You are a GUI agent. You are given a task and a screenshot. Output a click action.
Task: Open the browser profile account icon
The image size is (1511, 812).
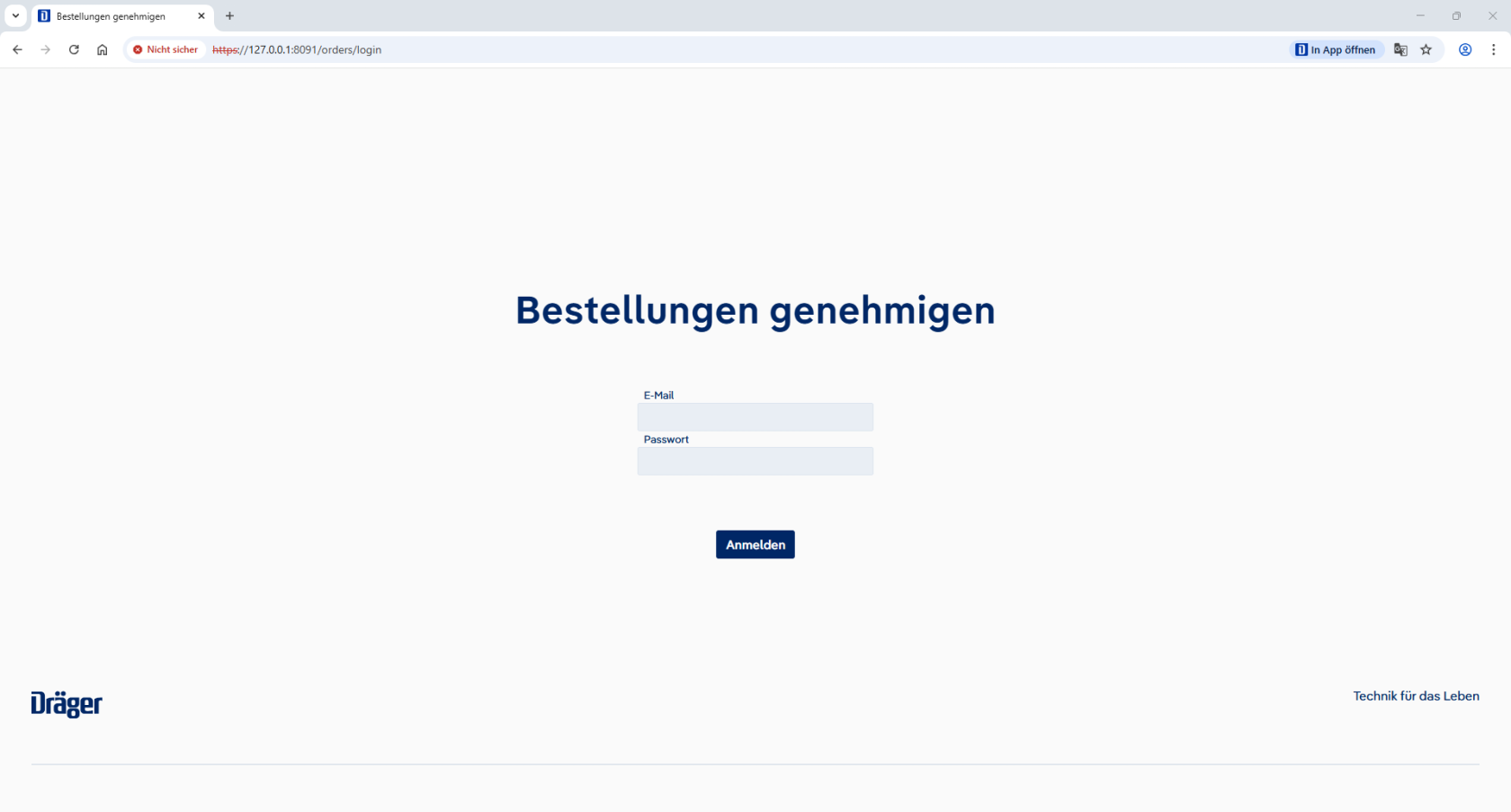(1464, 49)
